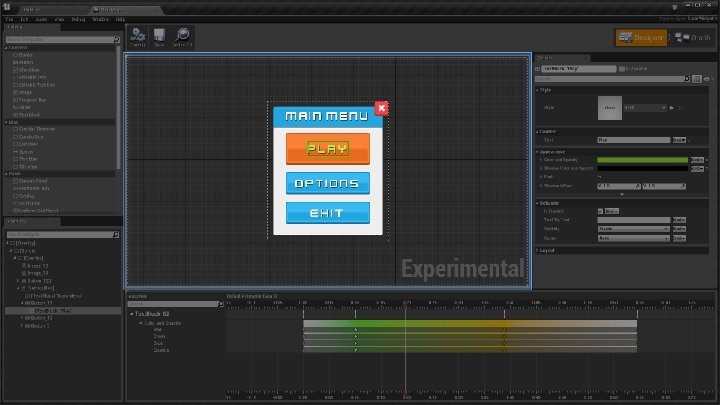
Task: Click the Style image thumbnail preview
Action: (x=609, y=106)
